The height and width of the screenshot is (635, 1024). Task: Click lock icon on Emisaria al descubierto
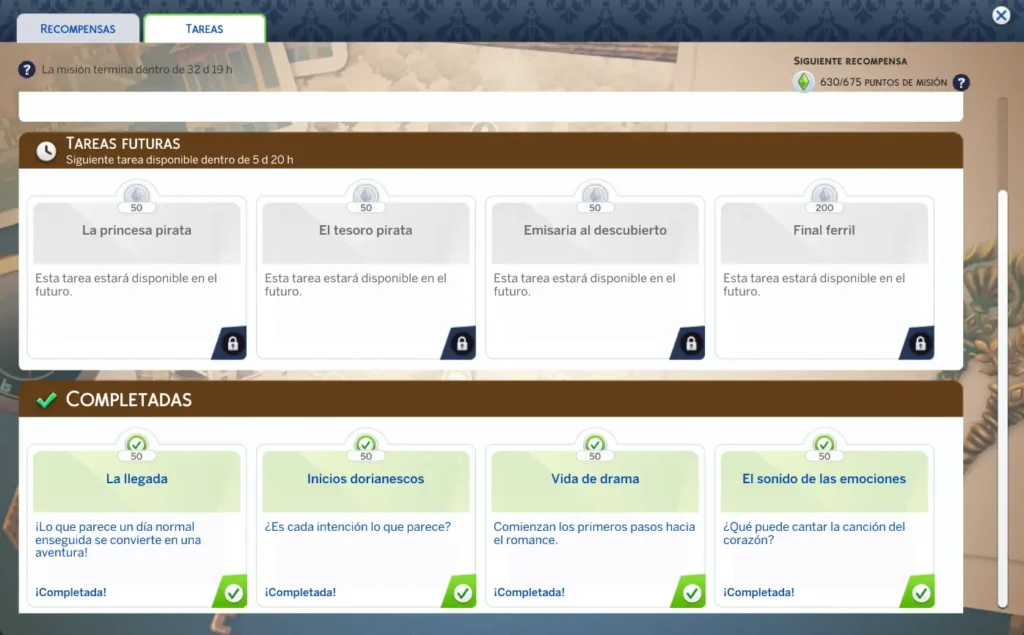click(691, 344)
